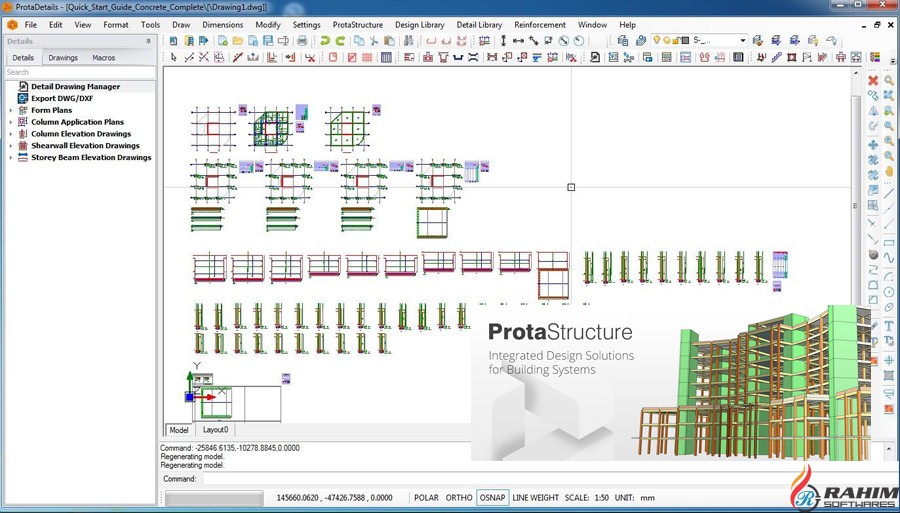This screenshot has width=900, height=513.
Task: Select the Text tool icon
Action: pos(888,326)
